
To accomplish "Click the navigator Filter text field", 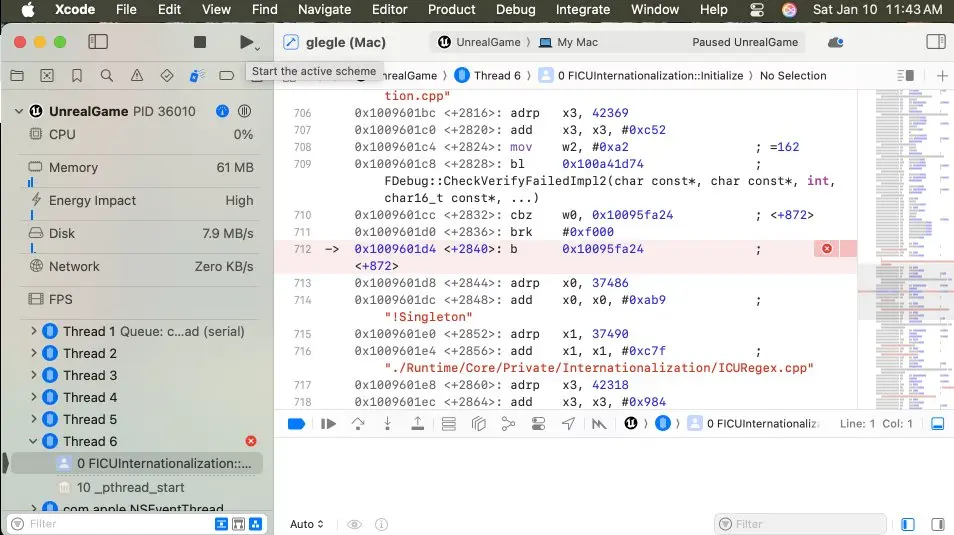I will tap(115, 524).
